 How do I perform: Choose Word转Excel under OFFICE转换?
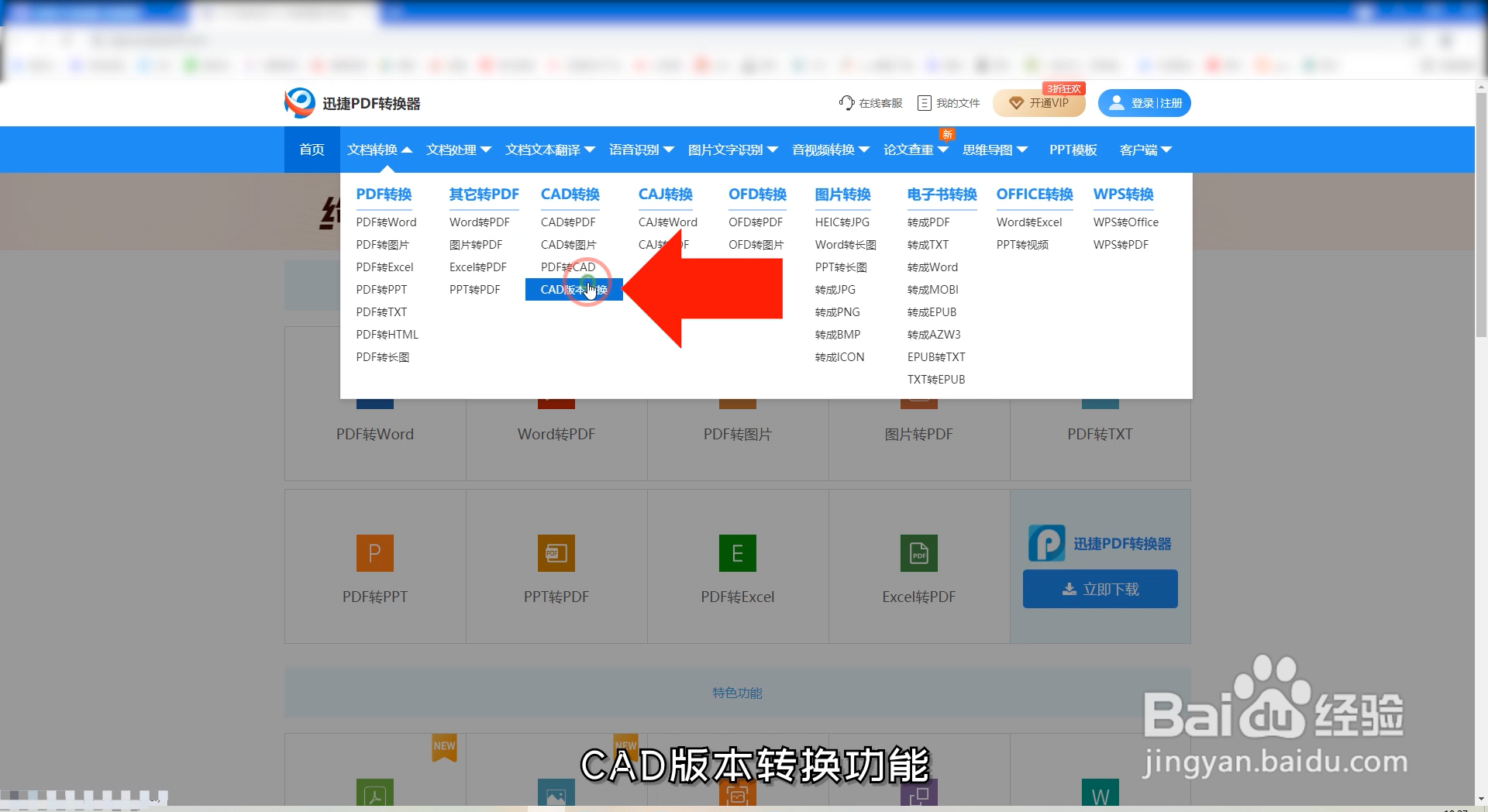[1029, 222]
